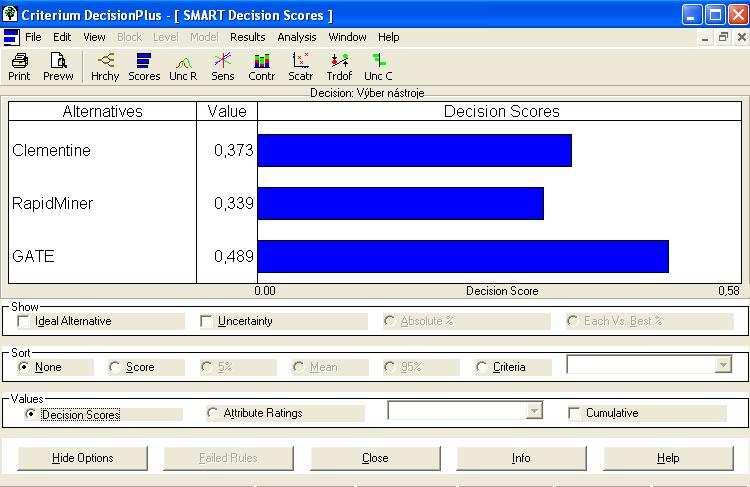Select the RapidMiner alternative row
750x487 pixels.
coord(53,203)
